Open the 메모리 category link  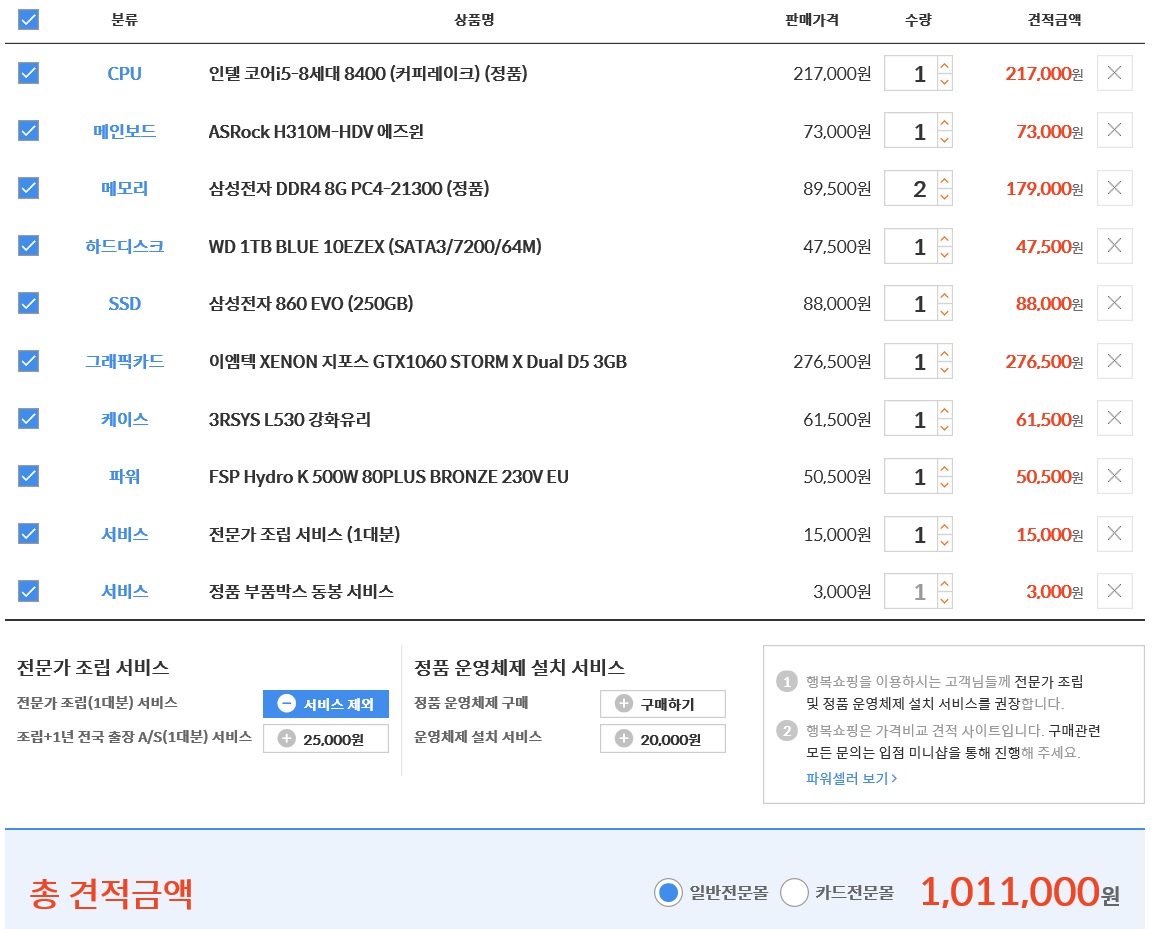(124, 189)
